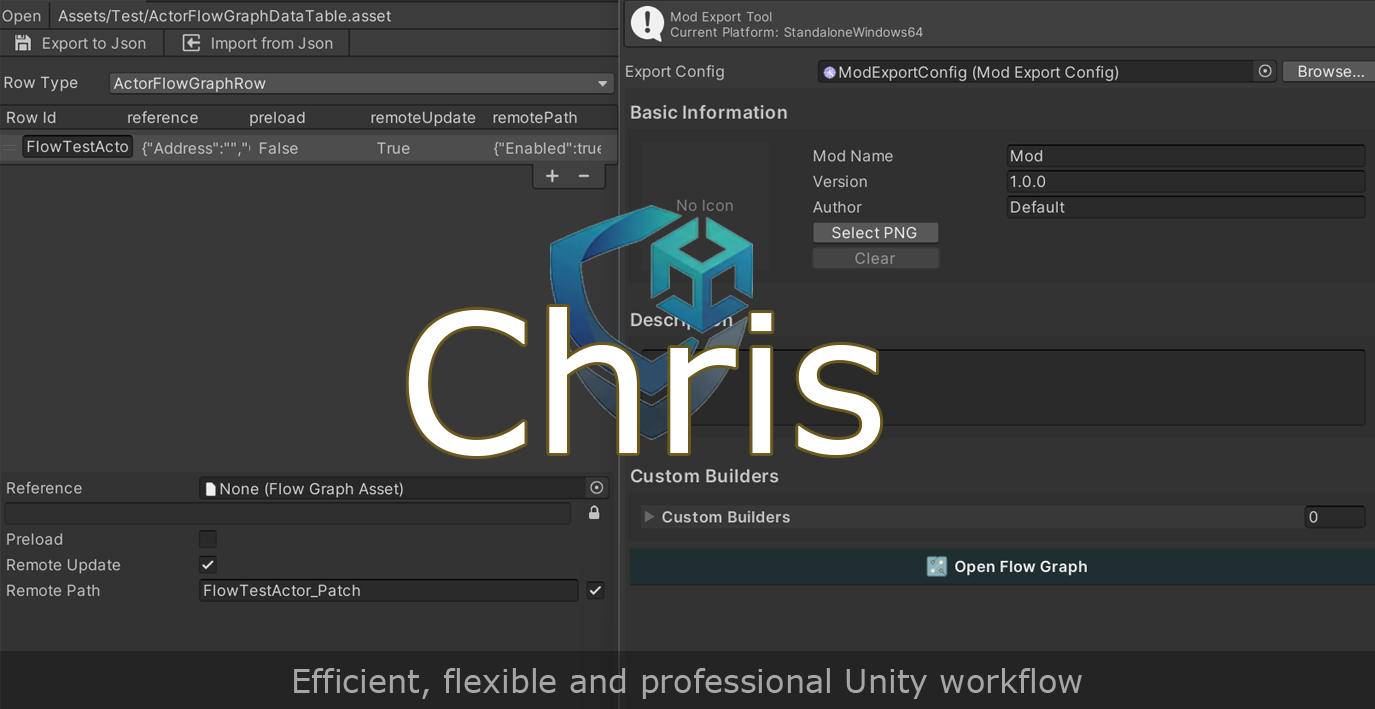Click the Browse... button
Viewport: 1375px width, 709px height.
click(1330, 71)
